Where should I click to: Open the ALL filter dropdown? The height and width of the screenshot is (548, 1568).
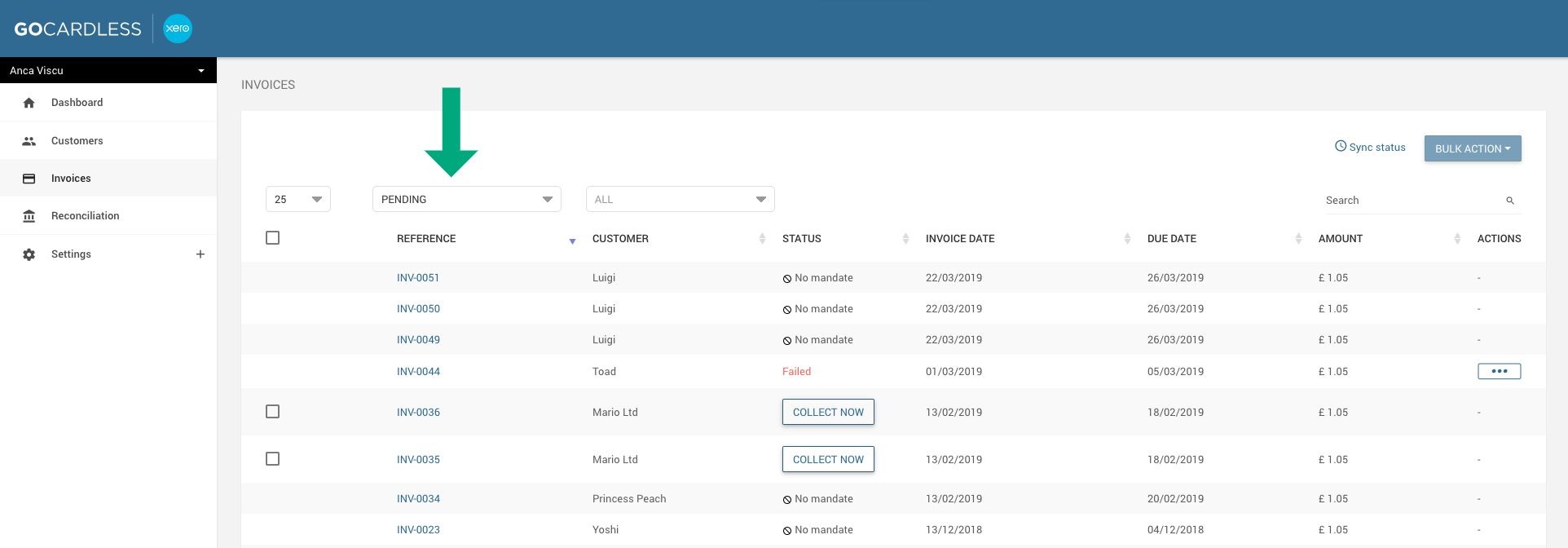click(680, 199)
